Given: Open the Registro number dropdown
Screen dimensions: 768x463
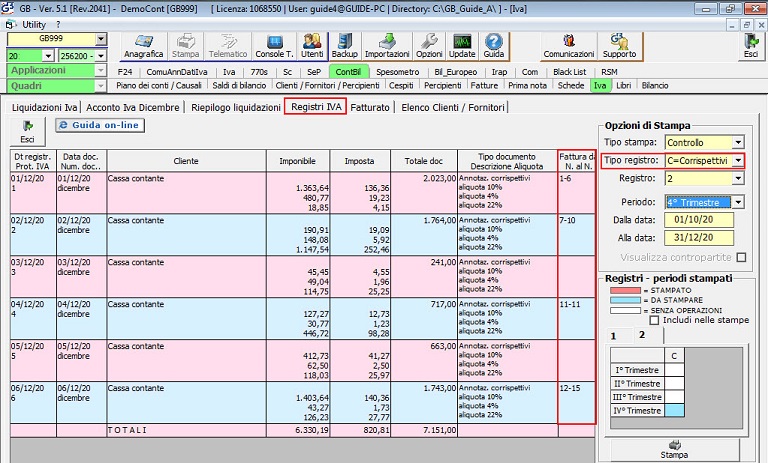Looking at the screenshot, I should coord(738,178).
